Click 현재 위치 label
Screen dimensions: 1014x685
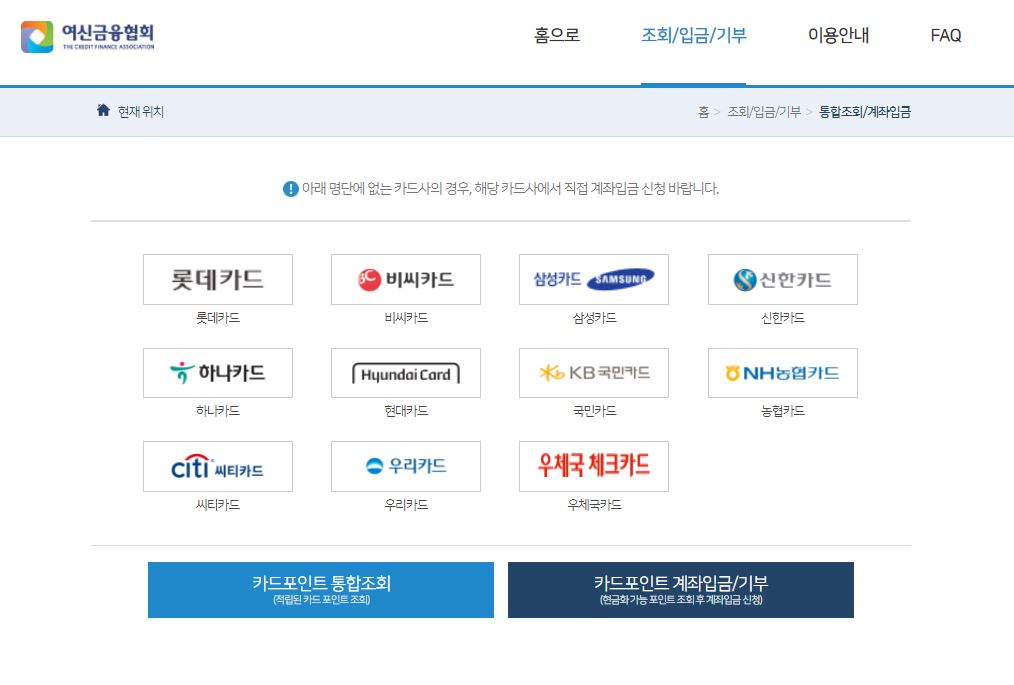click(140, 112)
